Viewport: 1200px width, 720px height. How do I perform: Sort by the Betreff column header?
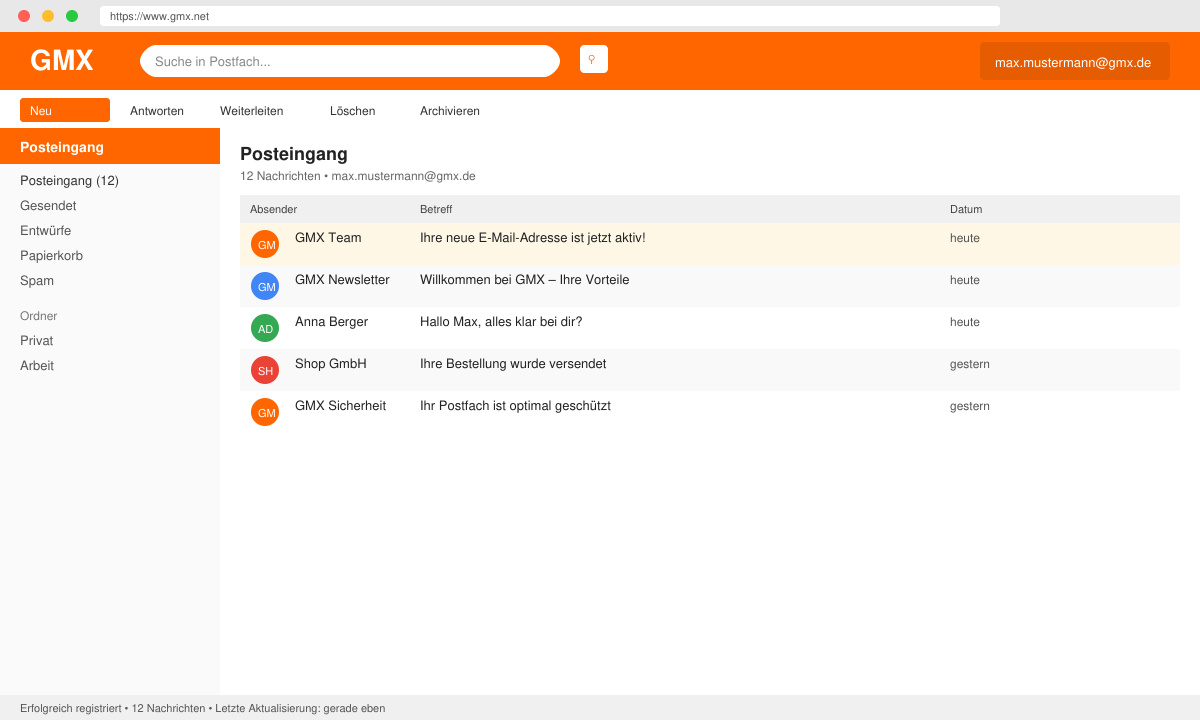coord(436,209)
